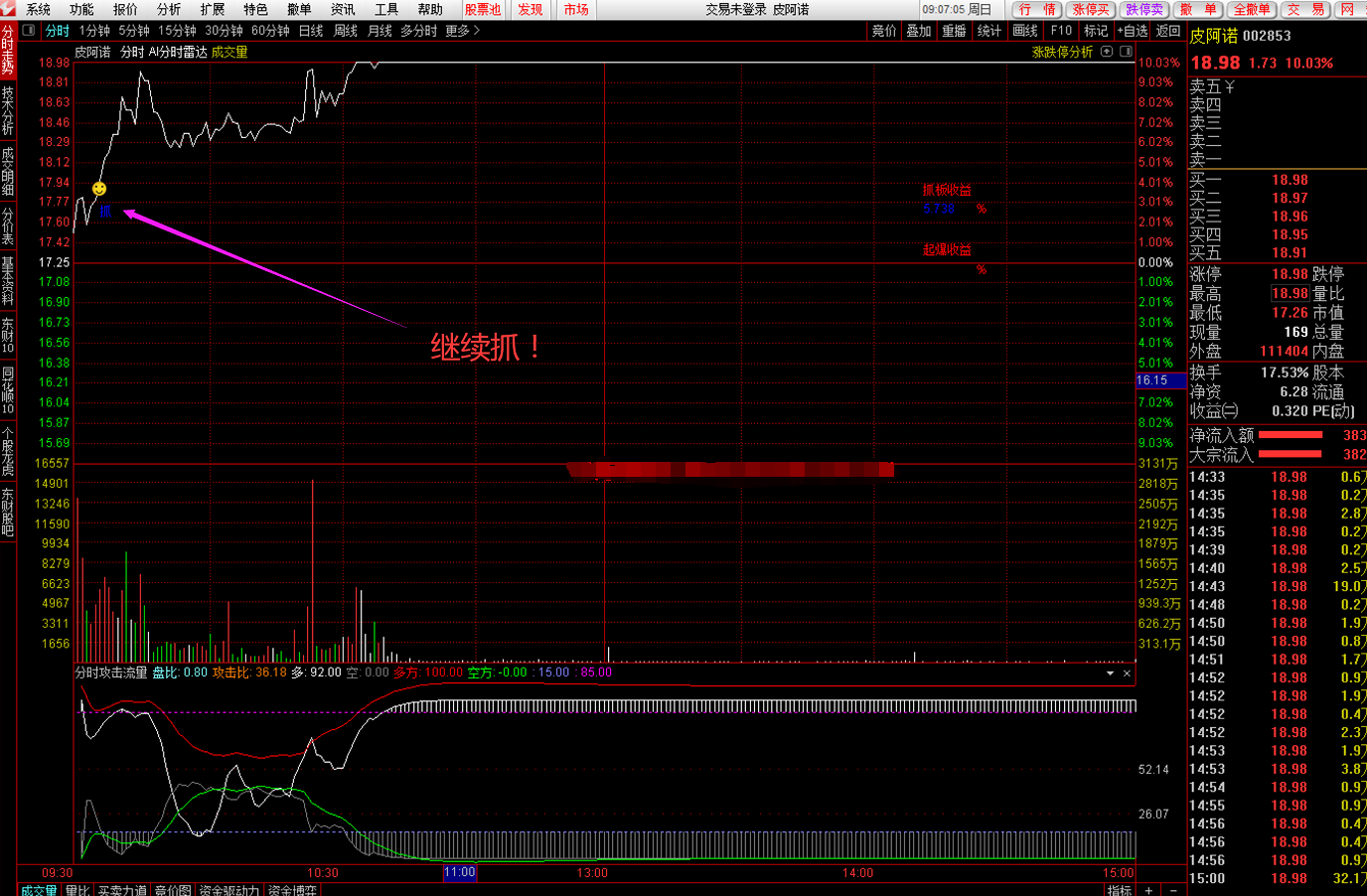Click the 净流入额 red progress bar

coord(1291,435)
